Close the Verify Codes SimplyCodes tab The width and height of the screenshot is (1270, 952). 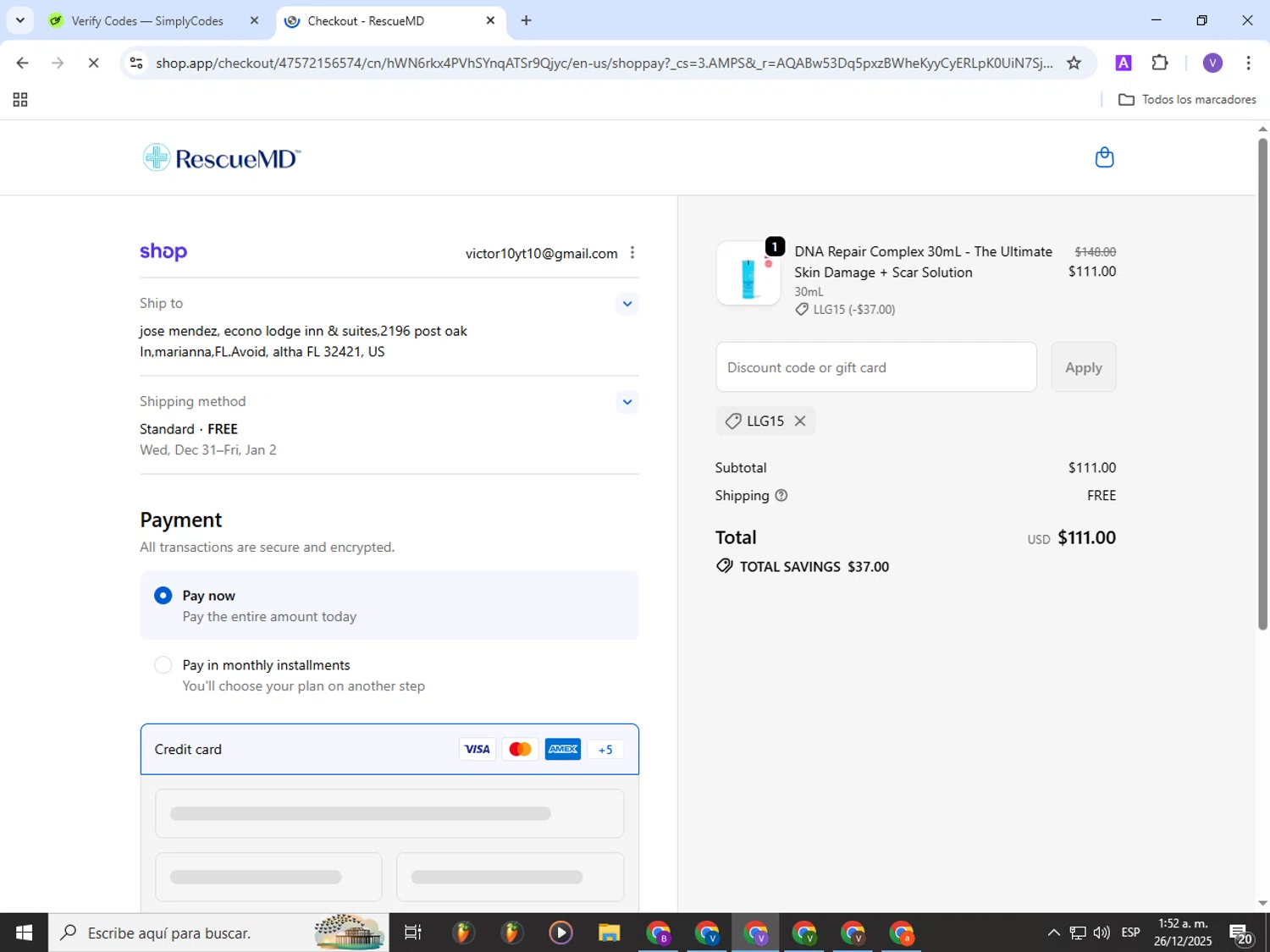click(x=254, y=20)
